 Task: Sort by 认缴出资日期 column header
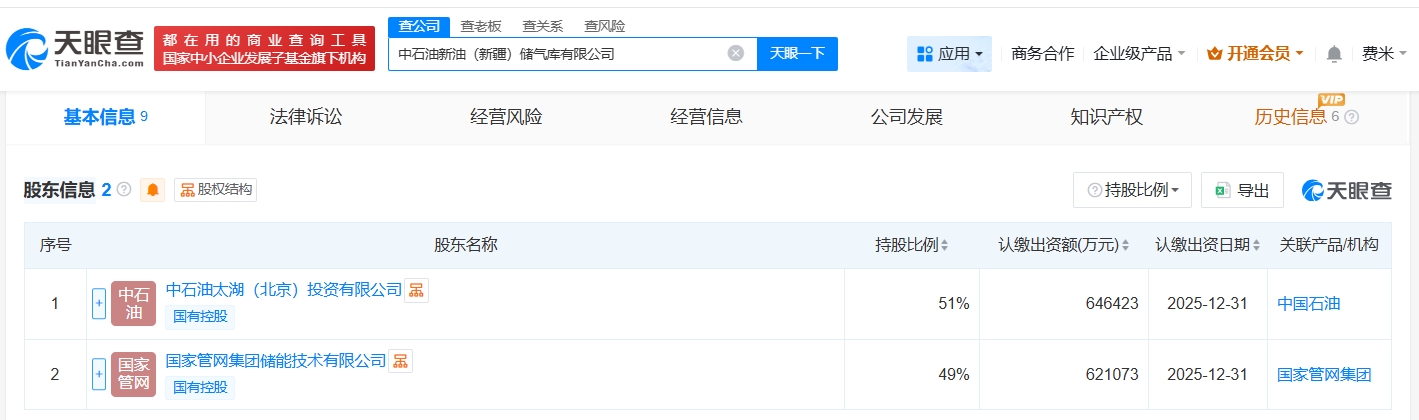point(1207,245)
